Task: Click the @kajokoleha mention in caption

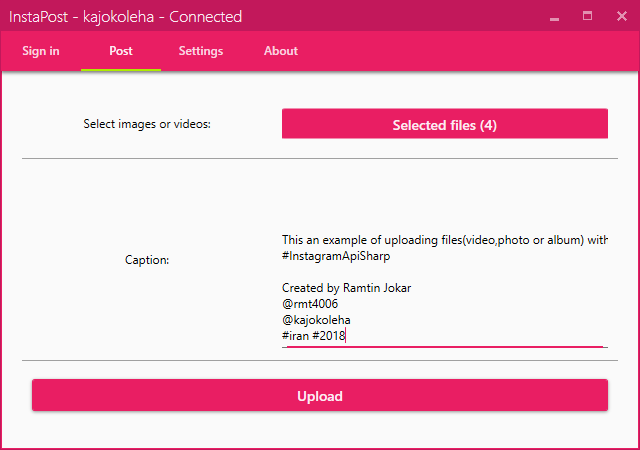Action: pyautogui.click(x=316, y=320)
